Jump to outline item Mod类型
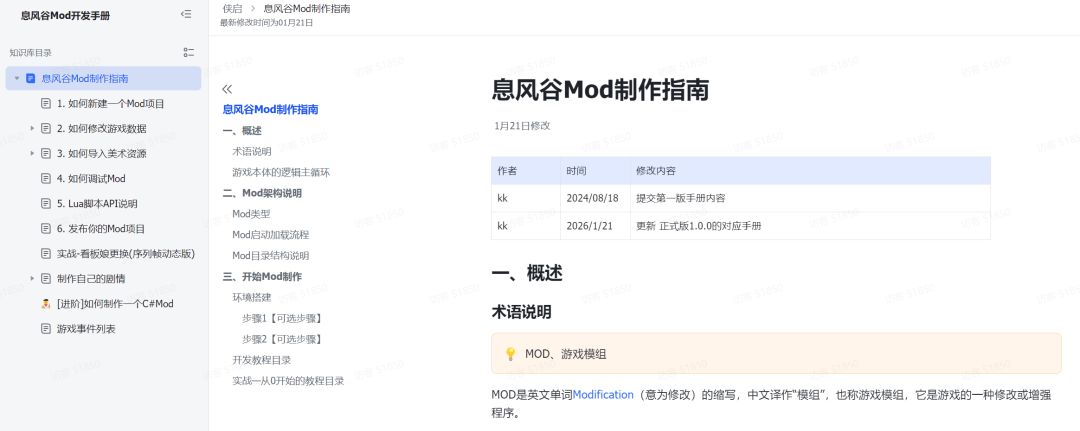This screenshot has width=1080, height=431. click(251, 213)
